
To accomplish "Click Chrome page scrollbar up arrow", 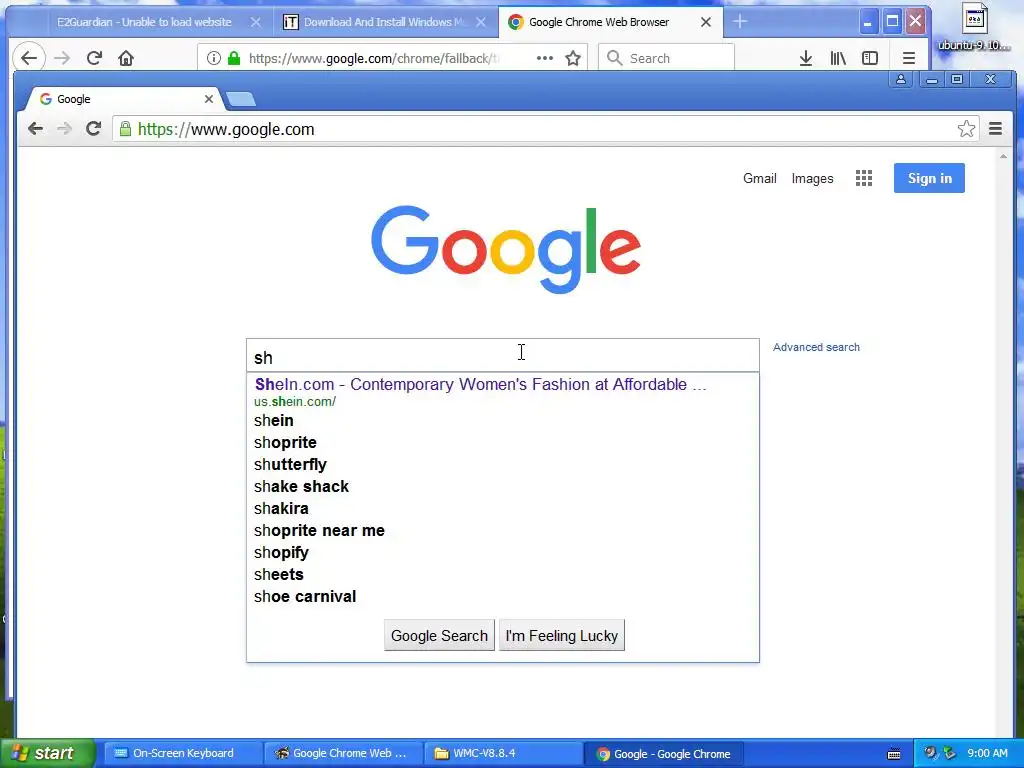I will point(1003,157).
